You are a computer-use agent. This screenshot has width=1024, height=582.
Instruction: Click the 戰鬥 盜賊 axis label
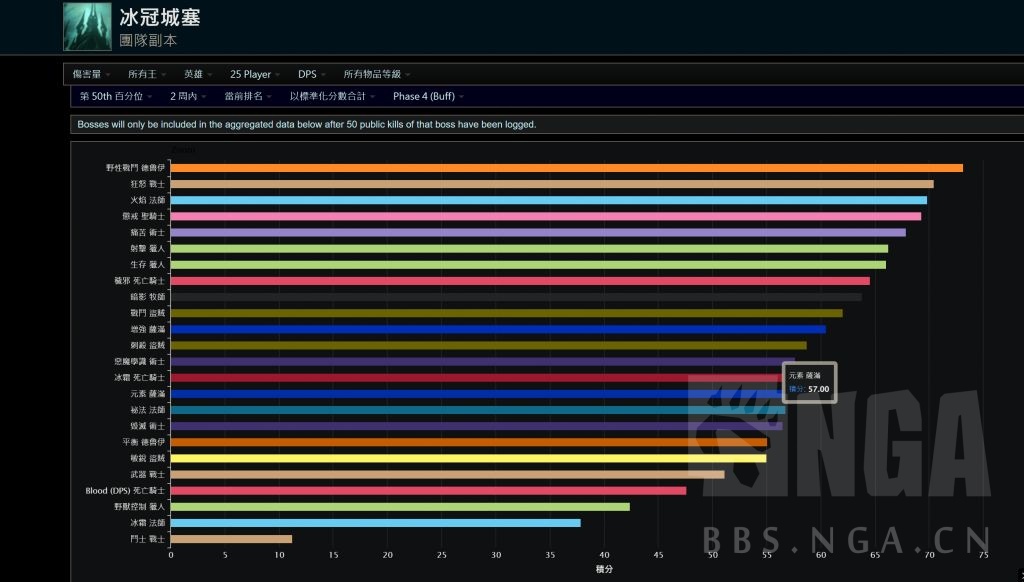pos(148,313)
